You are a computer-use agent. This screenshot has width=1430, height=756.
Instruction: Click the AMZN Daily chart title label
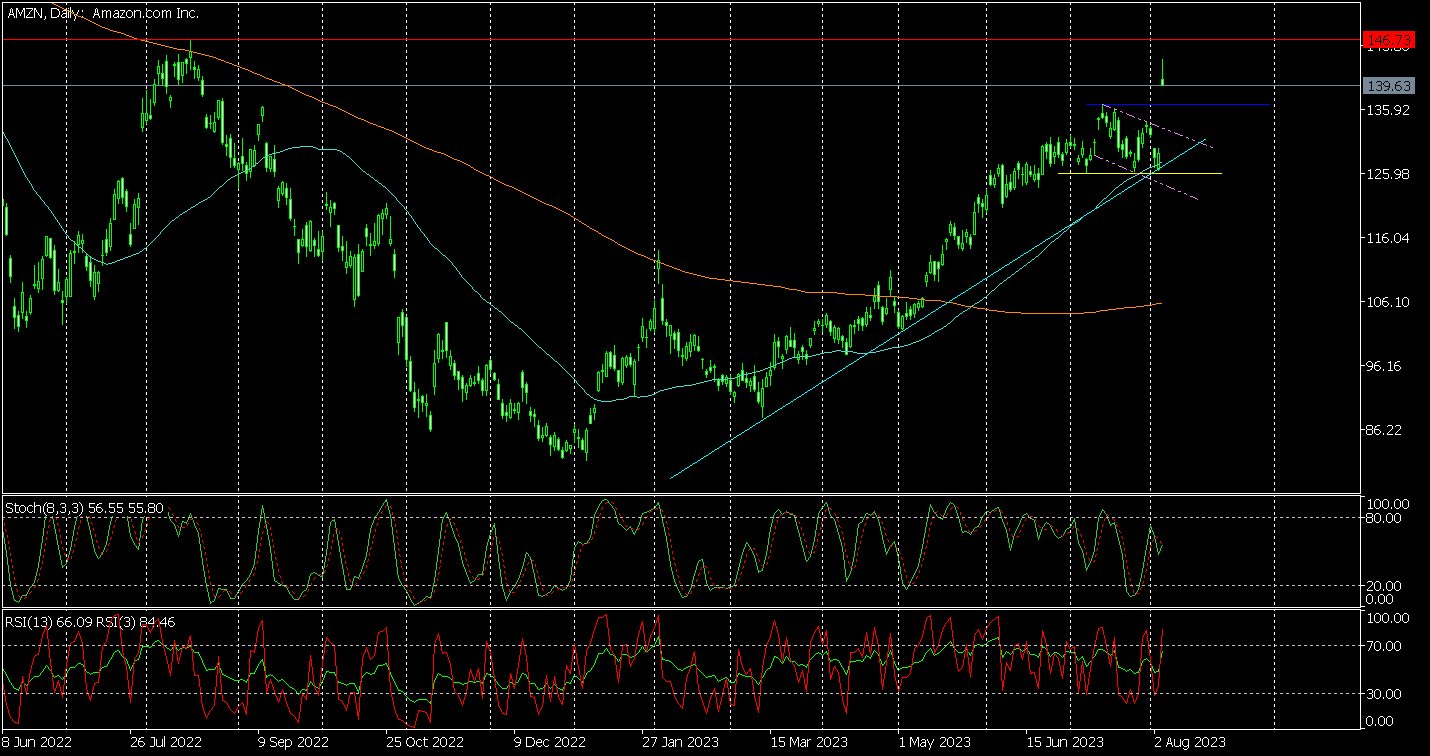click(x=102, y=13)
